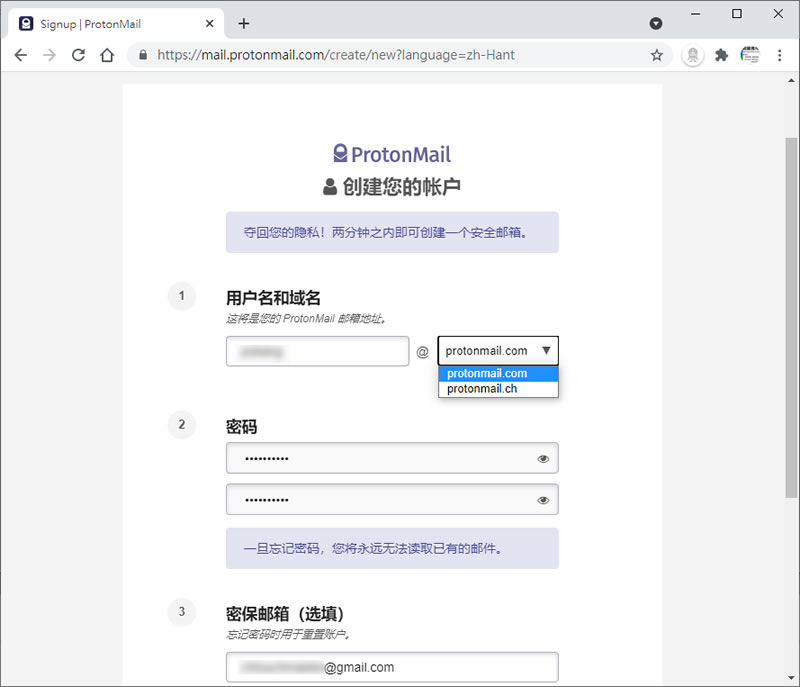The height and width of the screenshot is (687, 800).
Task: Show the first password using the eye icon
Action: click(543, 459)
